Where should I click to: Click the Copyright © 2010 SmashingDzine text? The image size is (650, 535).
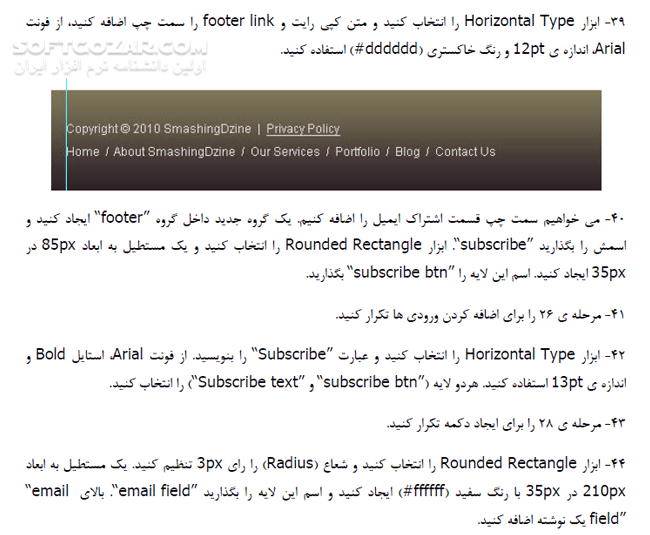coord(157,129)
